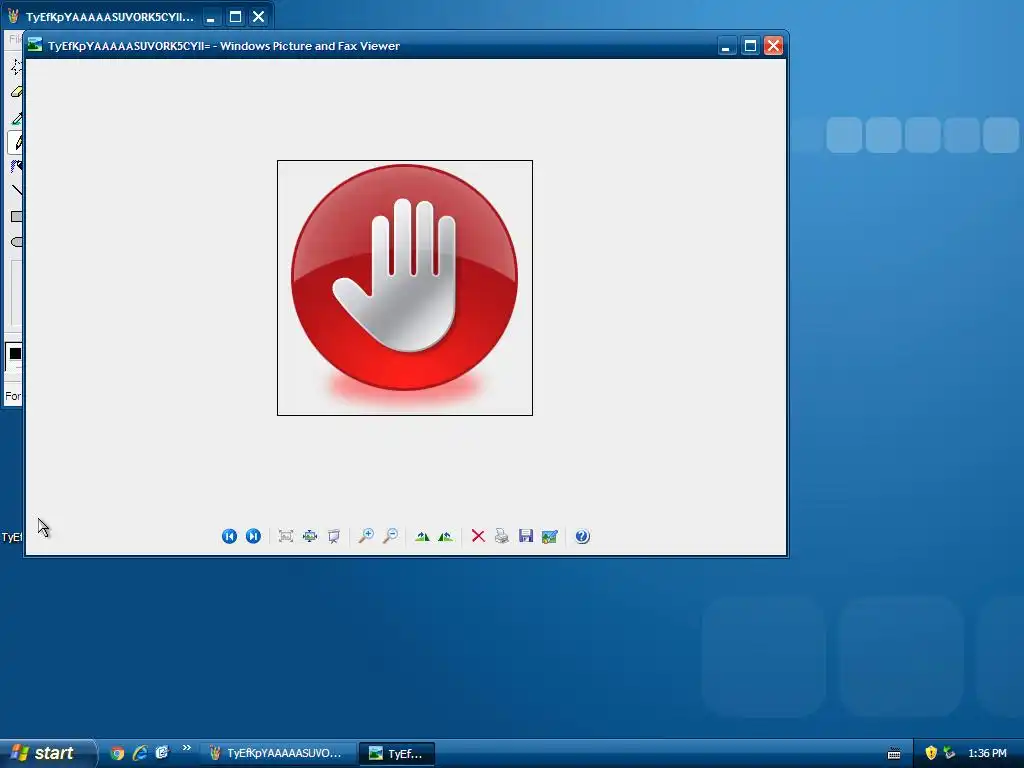Click black foreground color box in Paint
This screenshot has width=1024, height=768.
[x=14, y=354]
